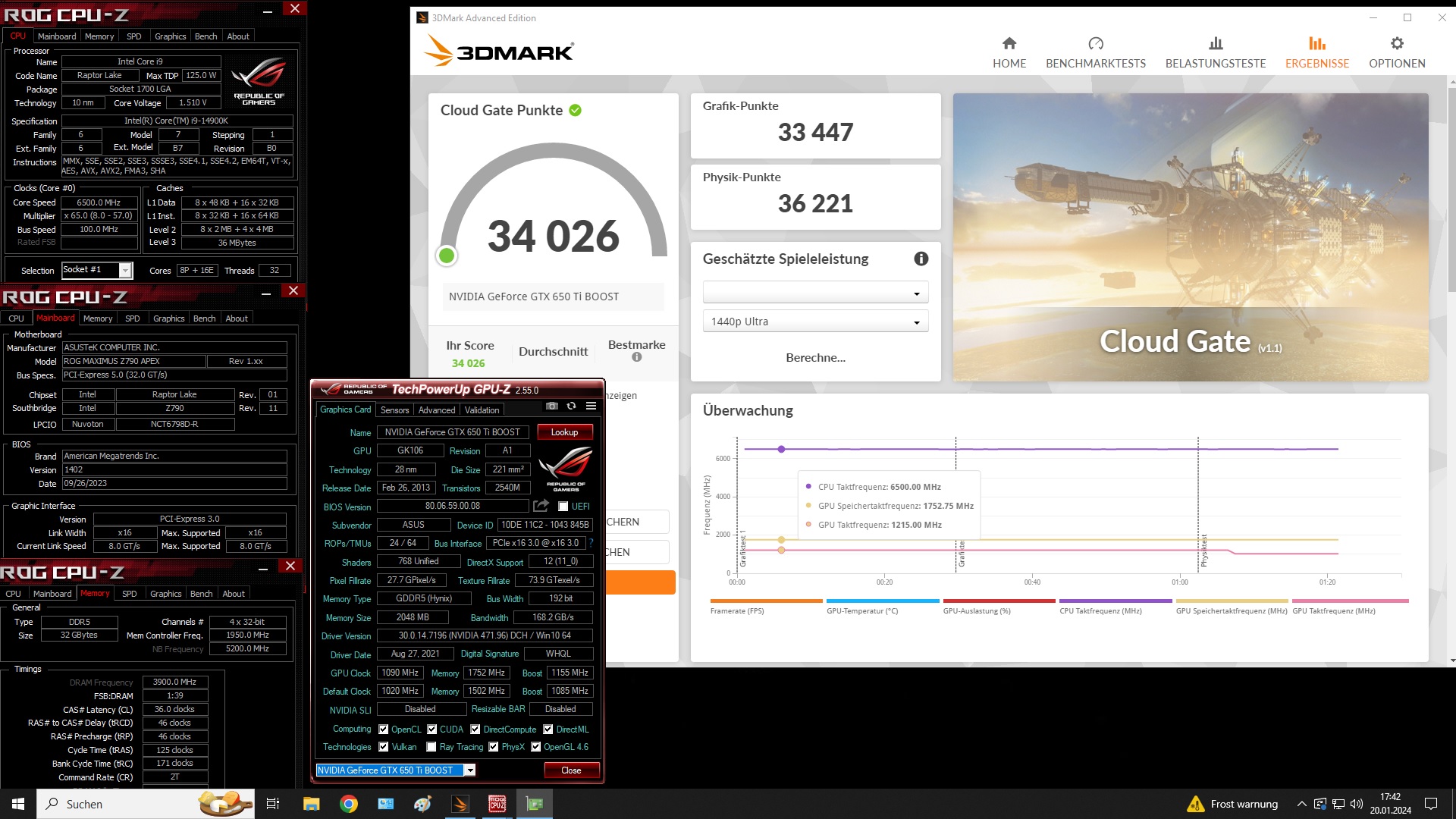The width and height of the screenshot is (1456, 819).
Task: Take a GPU-Z screenshot with camera icon
Action: pos(552,406)
